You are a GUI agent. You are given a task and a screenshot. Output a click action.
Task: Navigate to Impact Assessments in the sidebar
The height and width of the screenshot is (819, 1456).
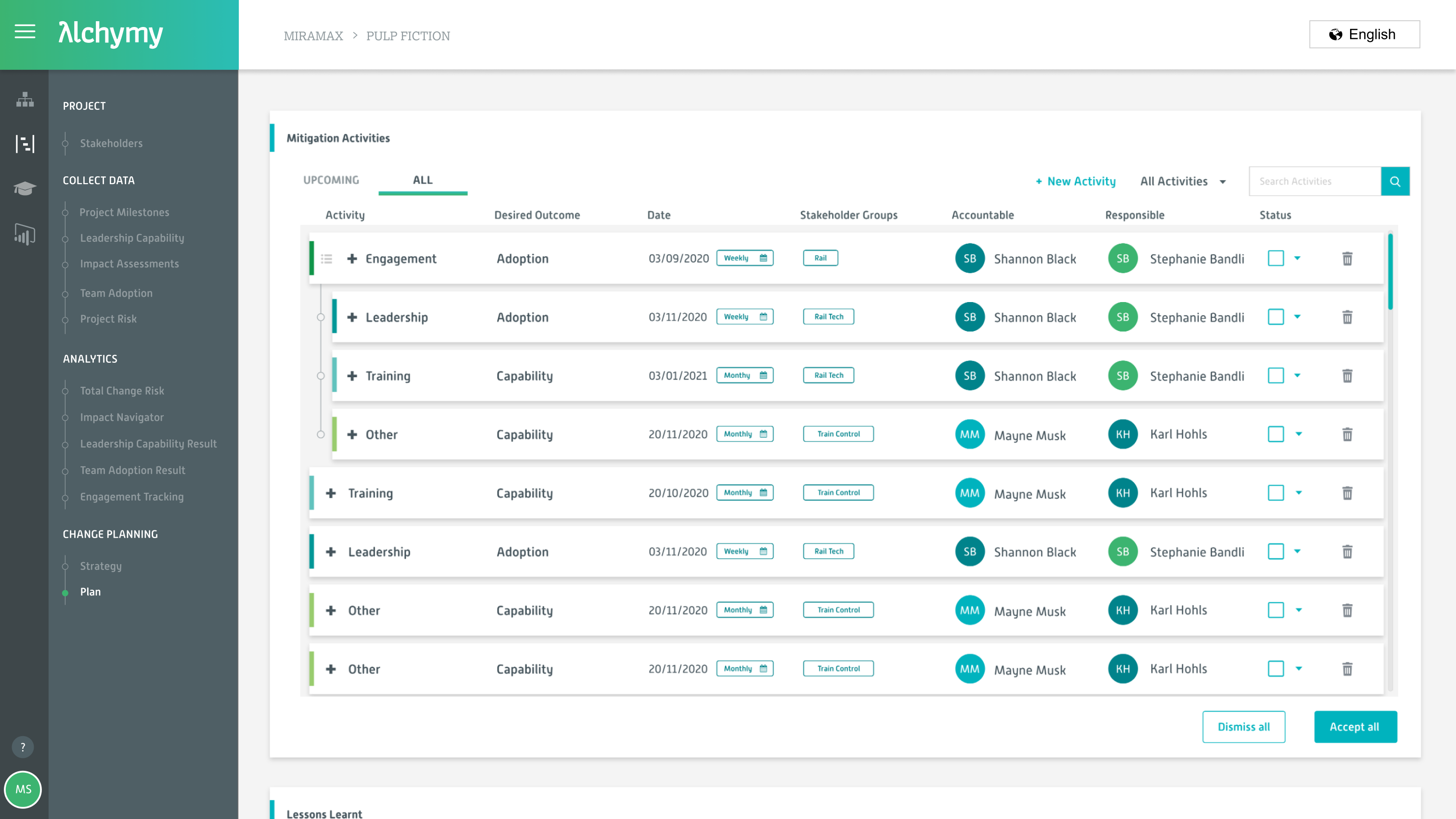coord(130,264)
